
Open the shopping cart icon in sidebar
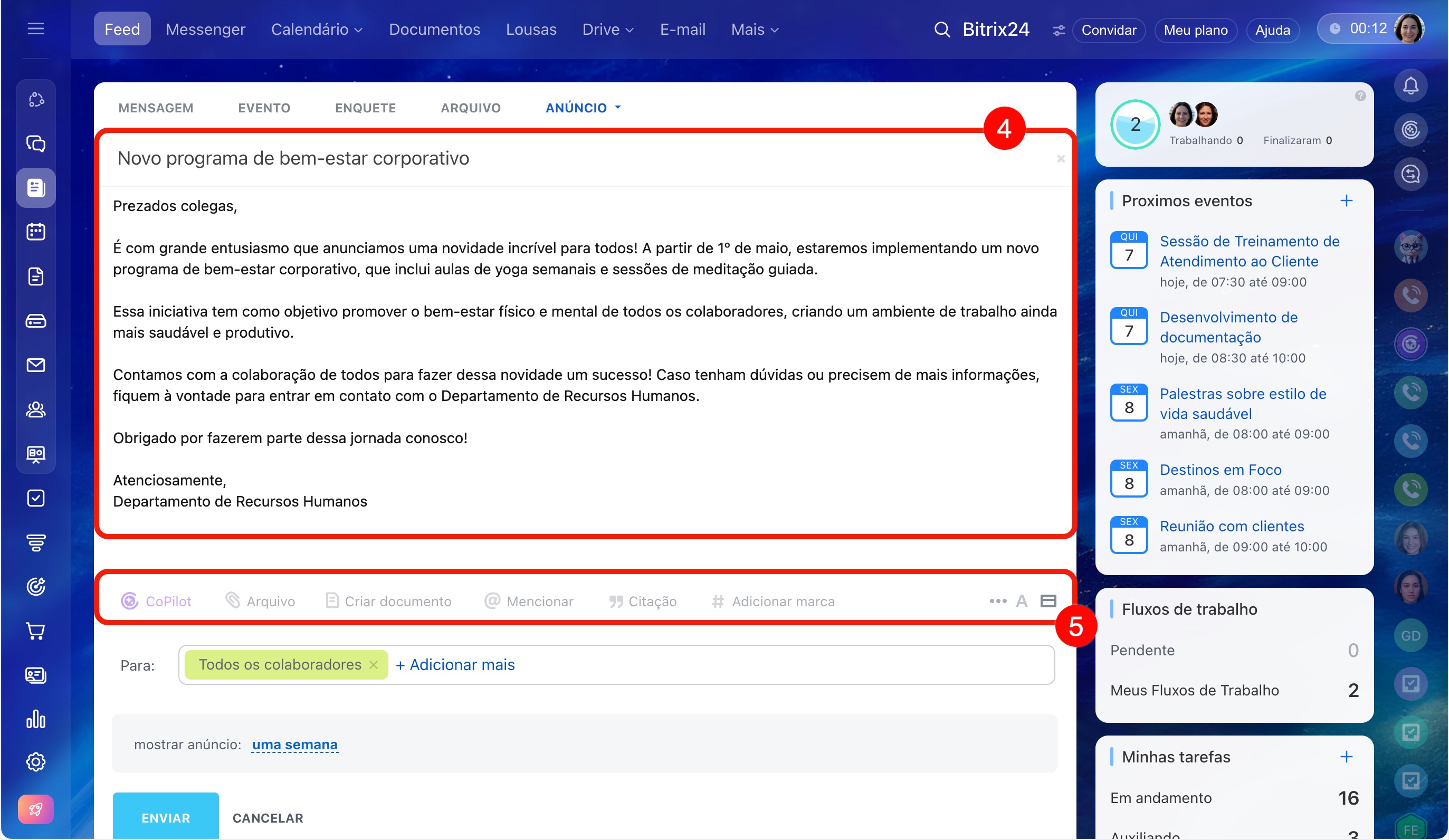tap(36, 631)
